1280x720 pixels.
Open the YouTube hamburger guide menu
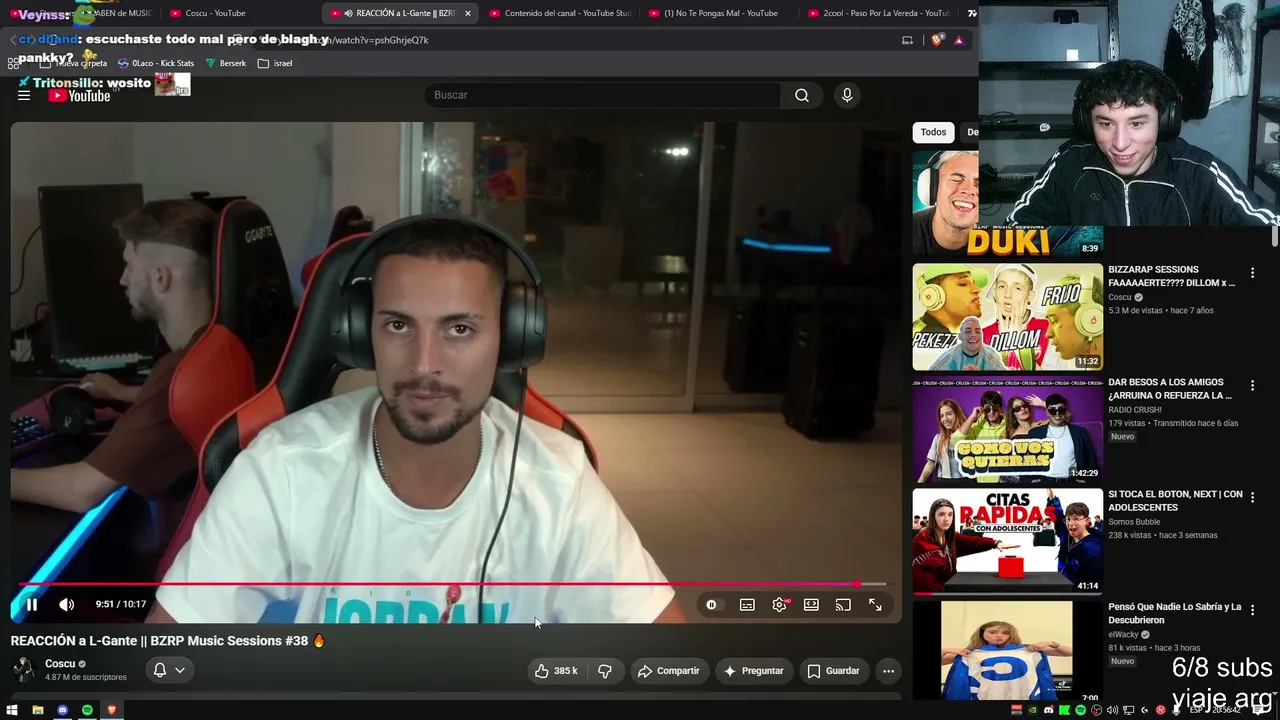tap(24, 95)
